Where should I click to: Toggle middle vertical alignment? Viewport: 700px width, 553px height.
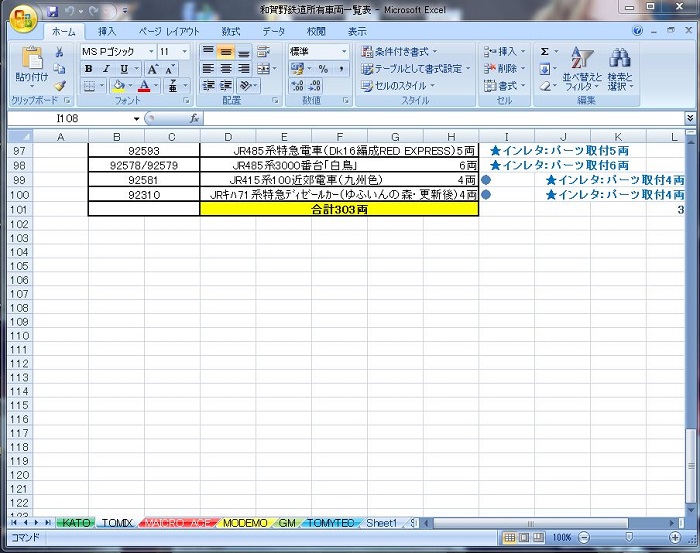(226, 52)
